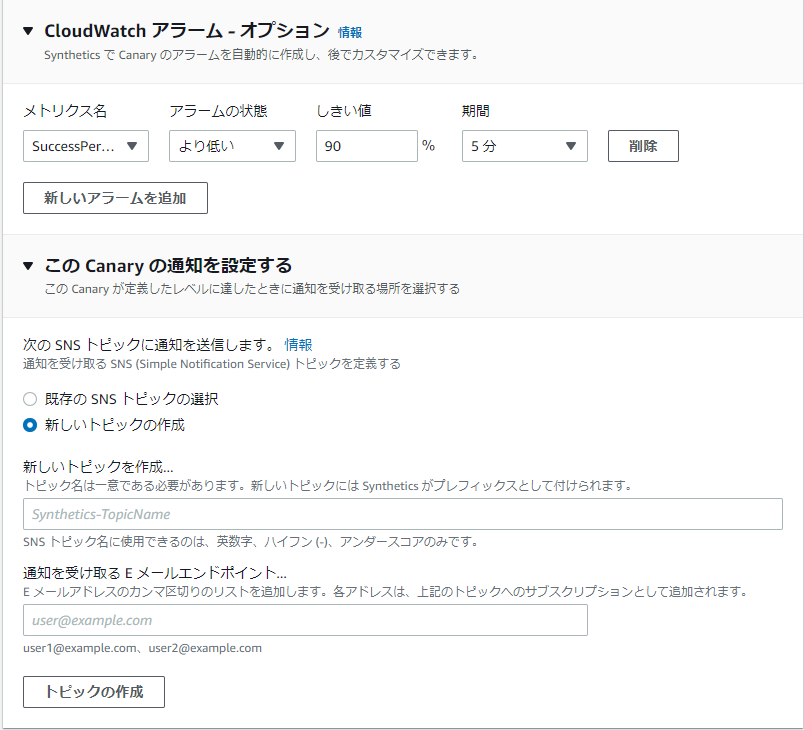Image resolution: width=804 pixels, height=730 pixels.
Task: Select 新しいトピックの作成 radio button
Action: coord(30,425)
